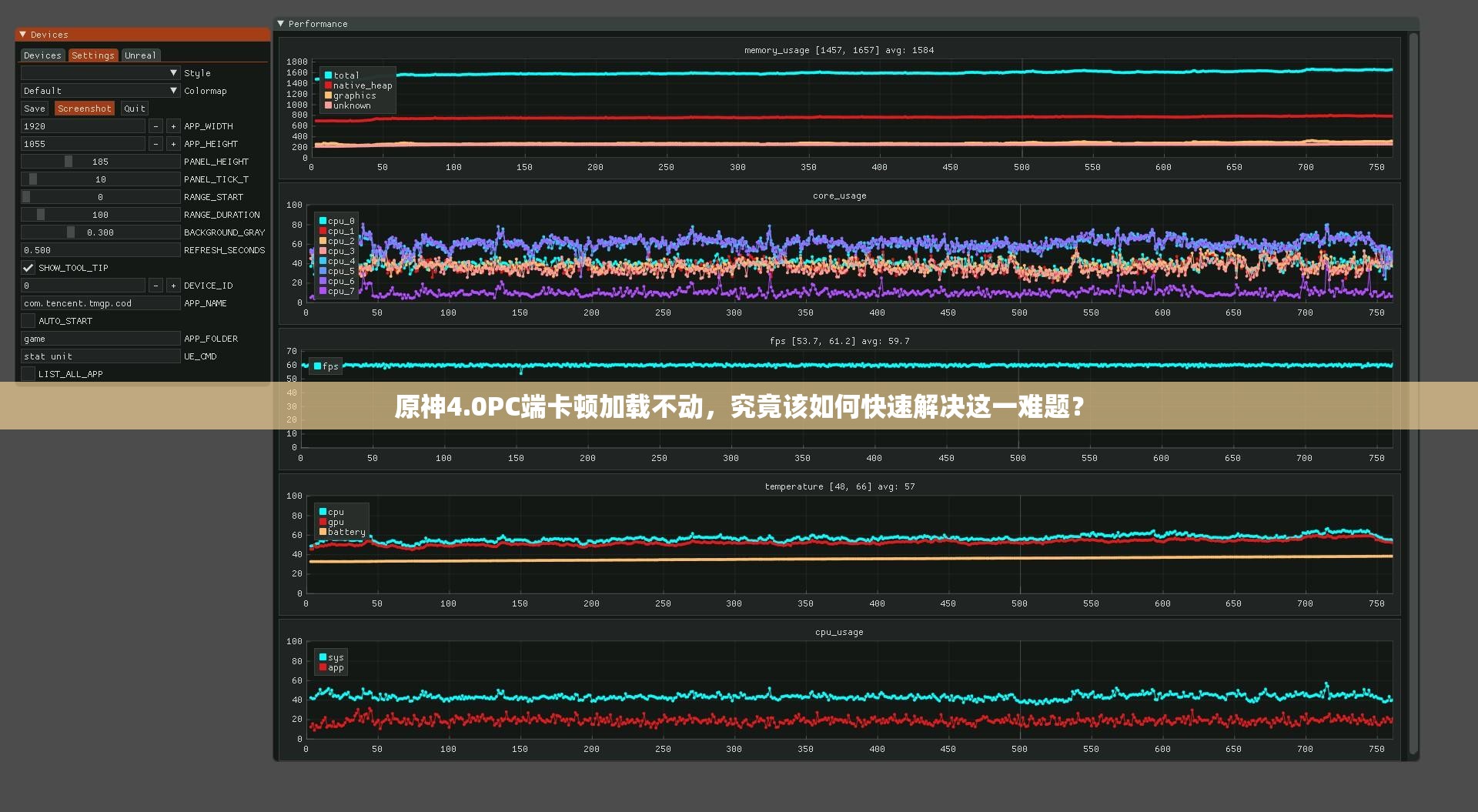
Task: Toggle app legend entry in cpu_usage chart
Action: (x=332, y=667)
